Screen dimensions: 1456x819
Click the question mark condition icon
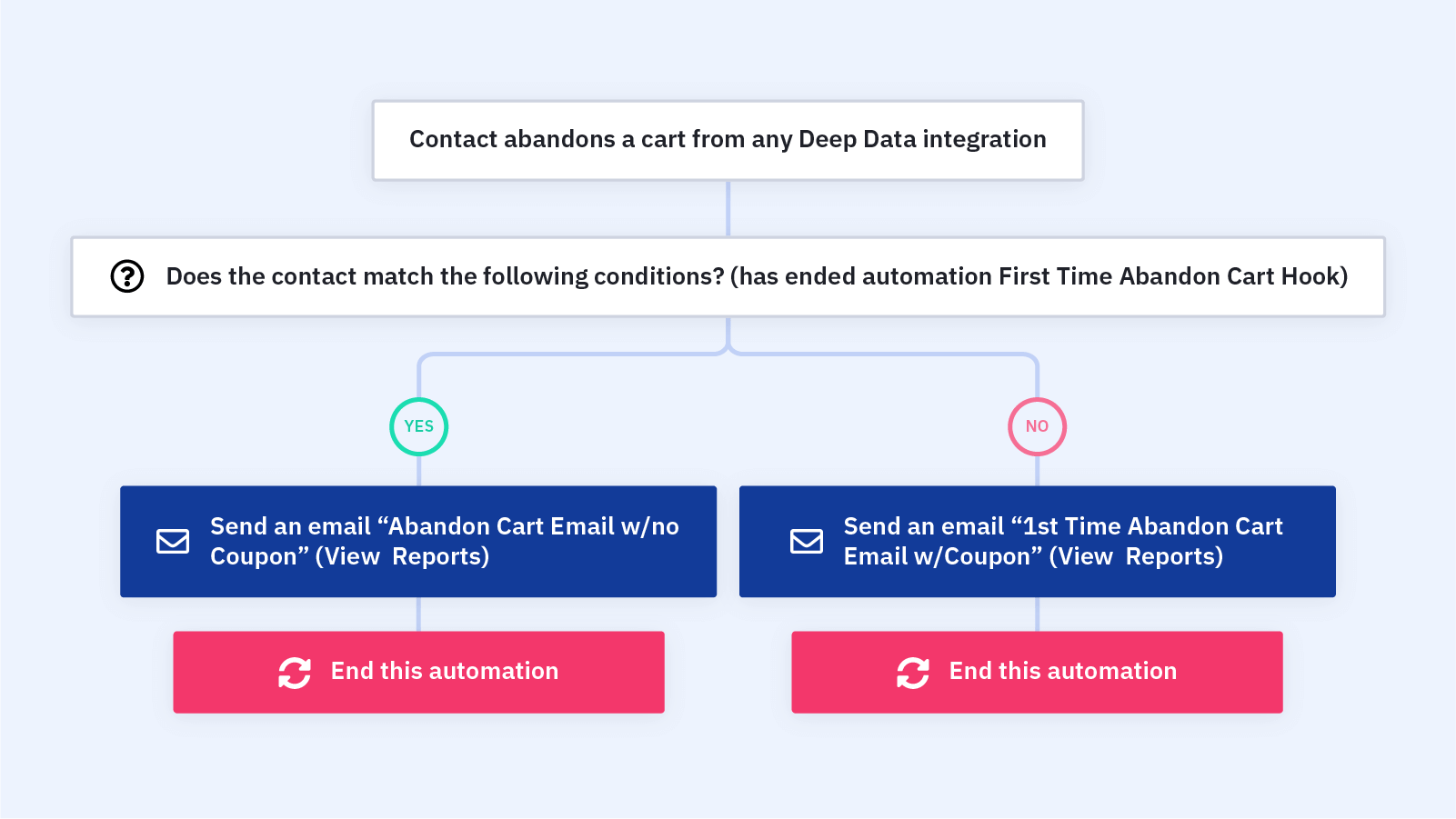coord(127,276)
